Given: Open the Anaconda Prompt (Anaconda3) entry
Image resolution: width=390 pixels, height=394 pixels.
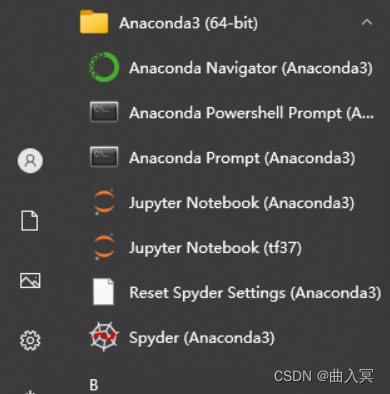Looking at the screenshot, I should tap(230, 157).
